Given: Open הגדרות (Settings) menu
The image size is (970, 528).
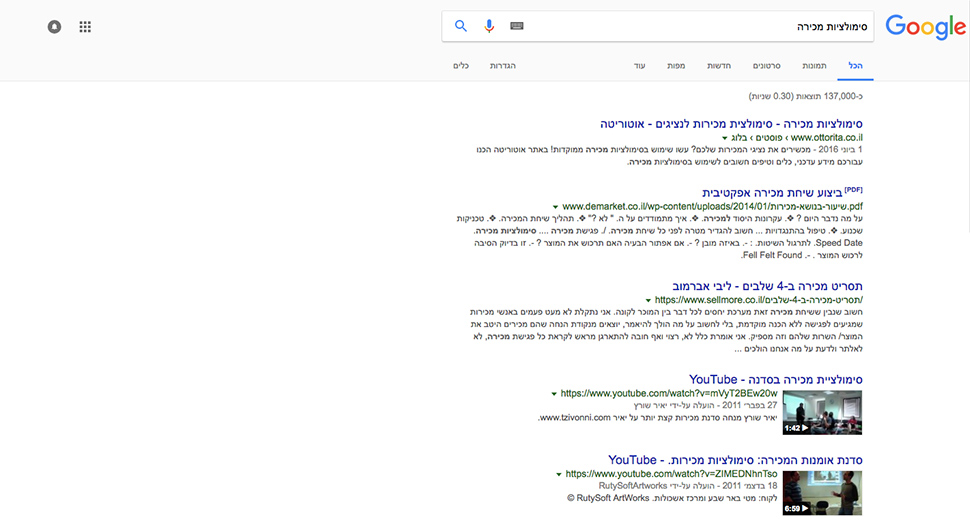Looking at the screenshot, I should pos(503,66).
